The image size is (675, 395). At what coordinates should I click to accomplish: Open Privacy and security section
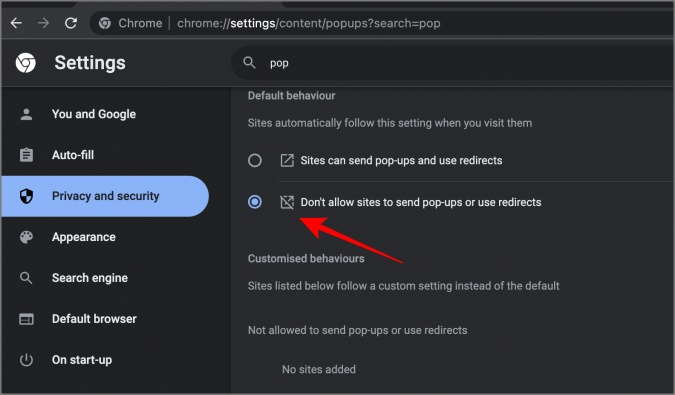coord(105,196)
